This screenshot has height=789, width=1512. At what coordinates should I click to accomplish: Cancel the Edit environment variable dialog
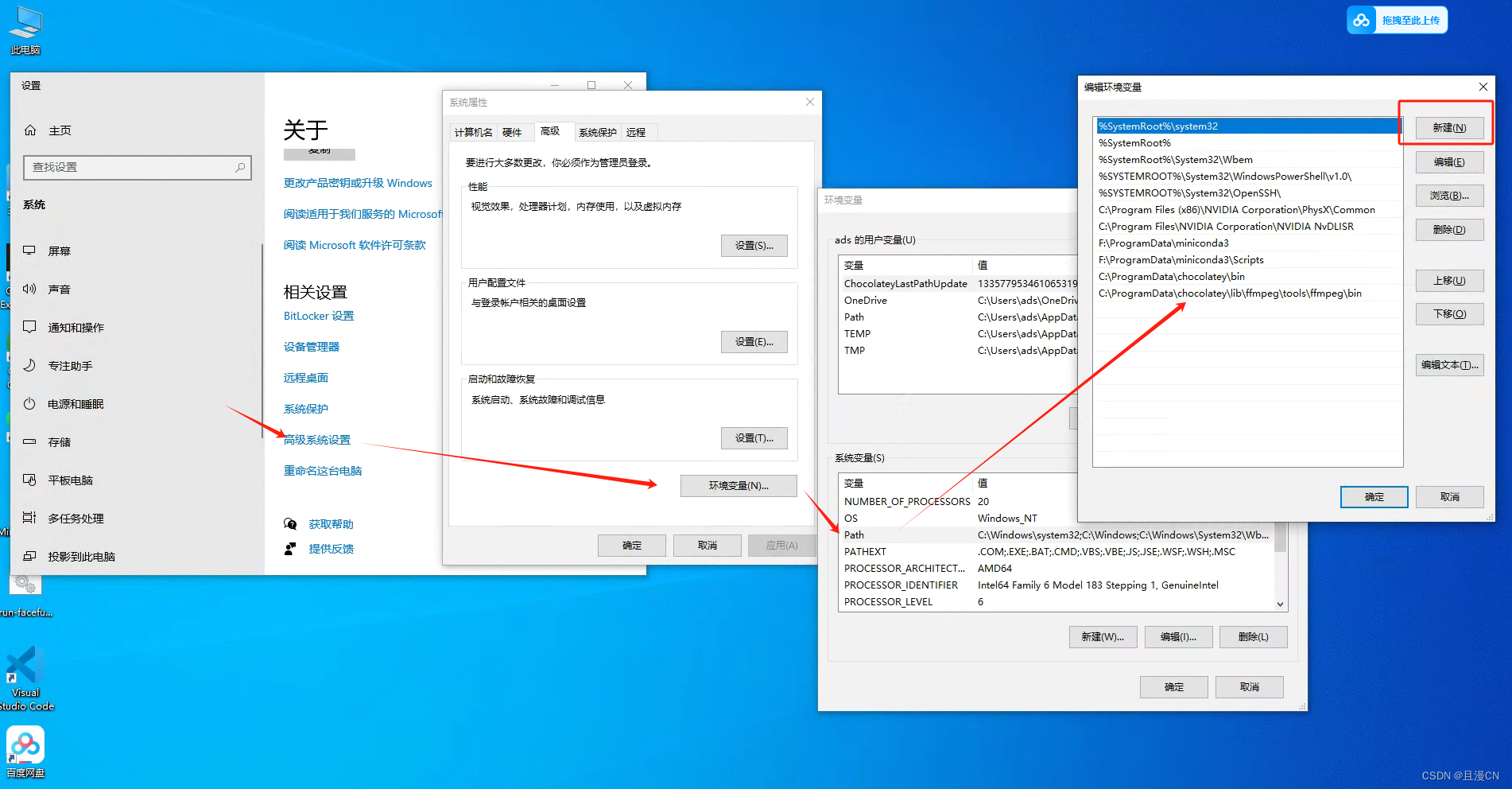[x=1449, y=497]
